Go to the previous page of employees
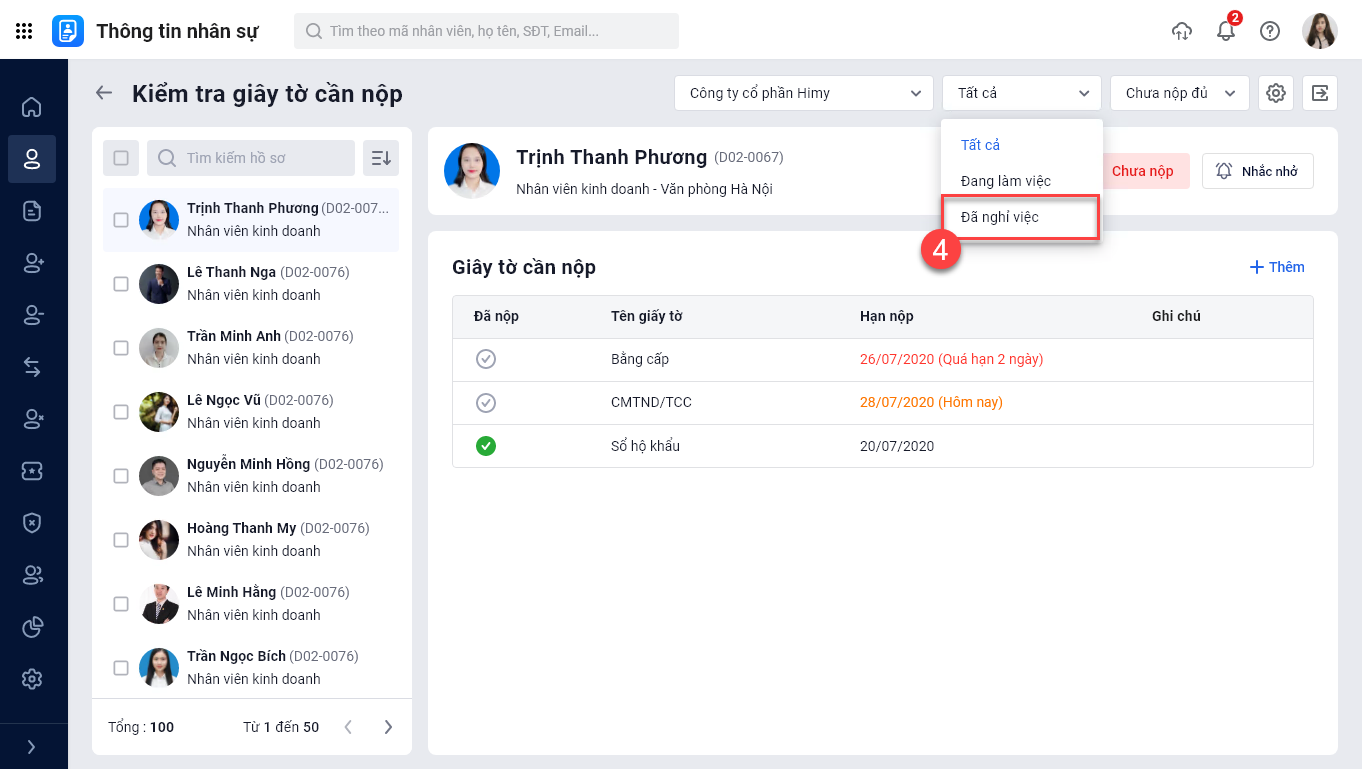The width and height of the screenshot is (1362, 769). [x=348, y=727]
